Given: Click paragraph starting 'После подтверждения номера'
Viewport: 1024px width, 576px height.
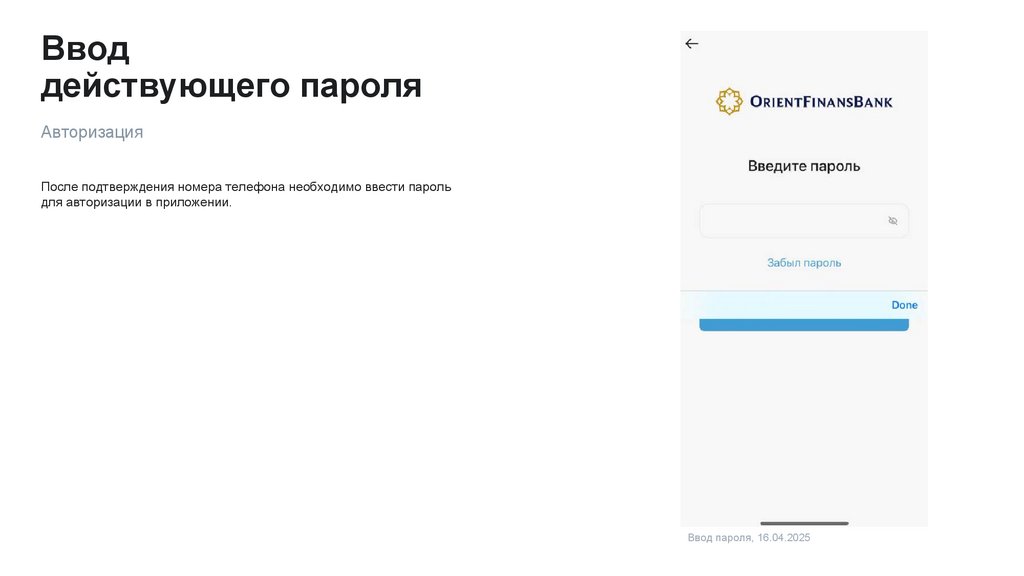Looking at the screenshot, I should [246, 195].
